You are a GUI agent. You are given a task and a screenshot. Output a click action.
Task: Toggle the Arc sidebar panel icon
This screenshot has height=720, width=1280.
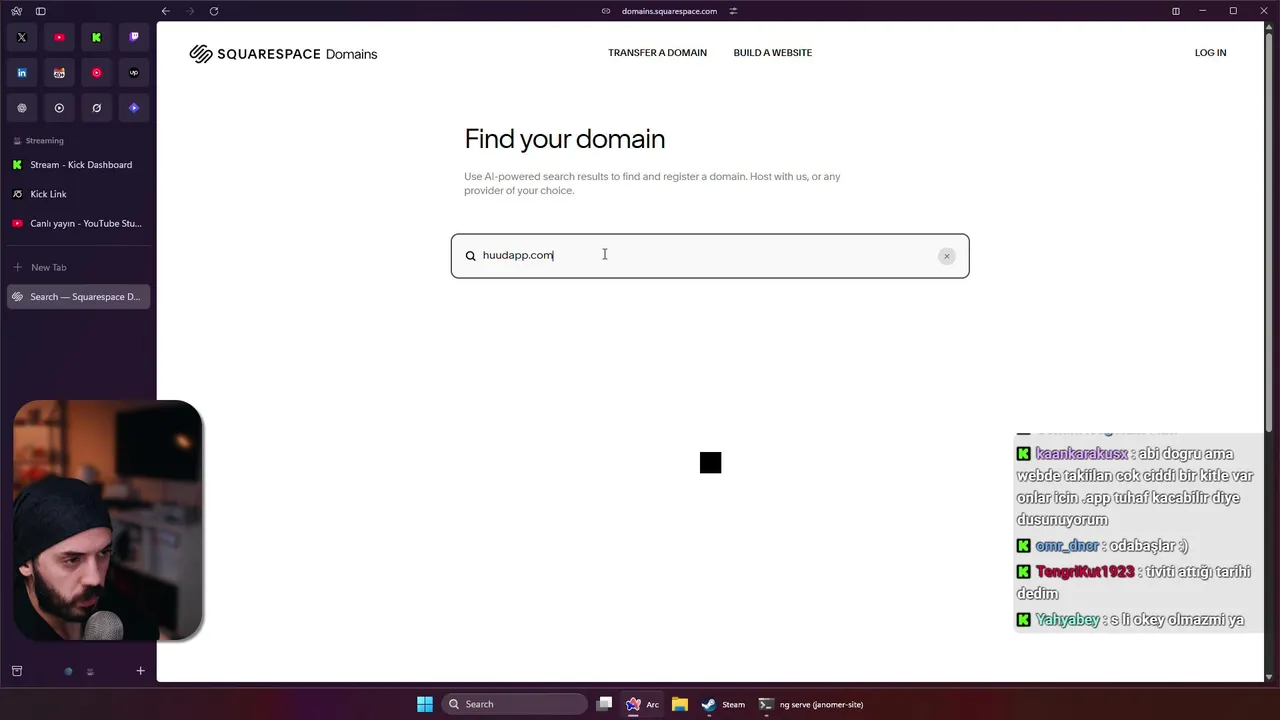40,11
